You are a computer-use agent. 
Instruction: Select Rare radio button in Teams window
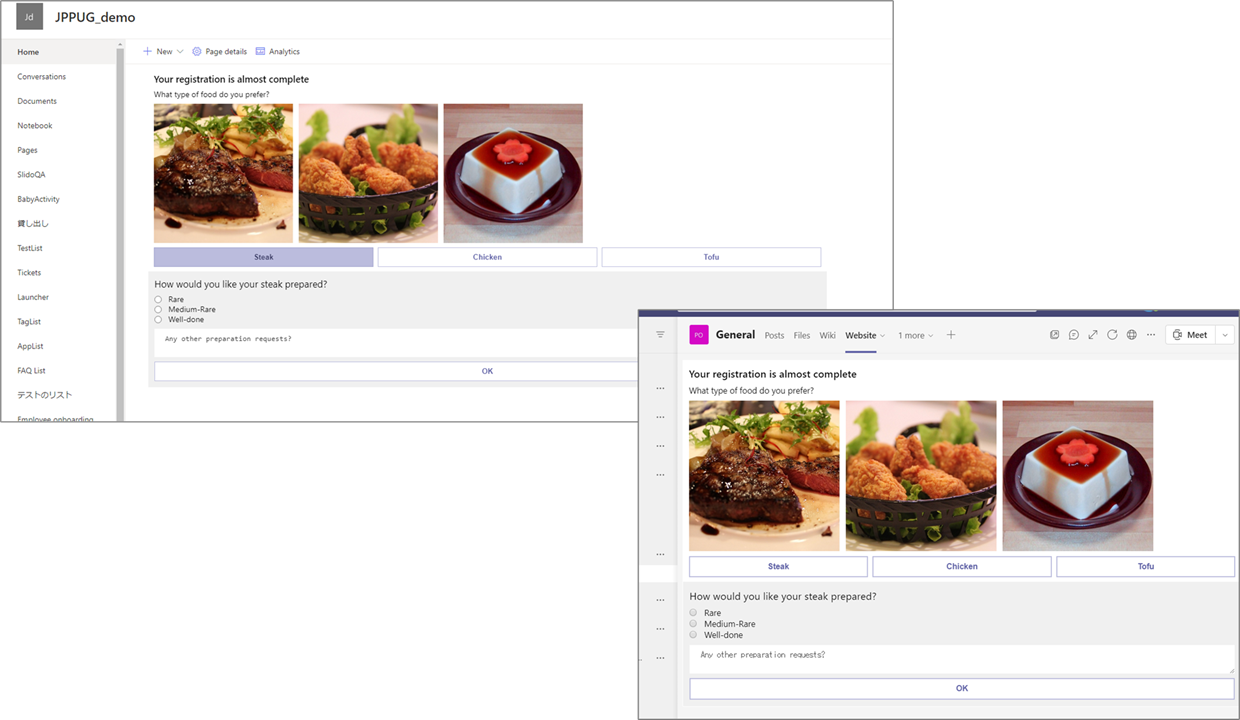[693, 613]
